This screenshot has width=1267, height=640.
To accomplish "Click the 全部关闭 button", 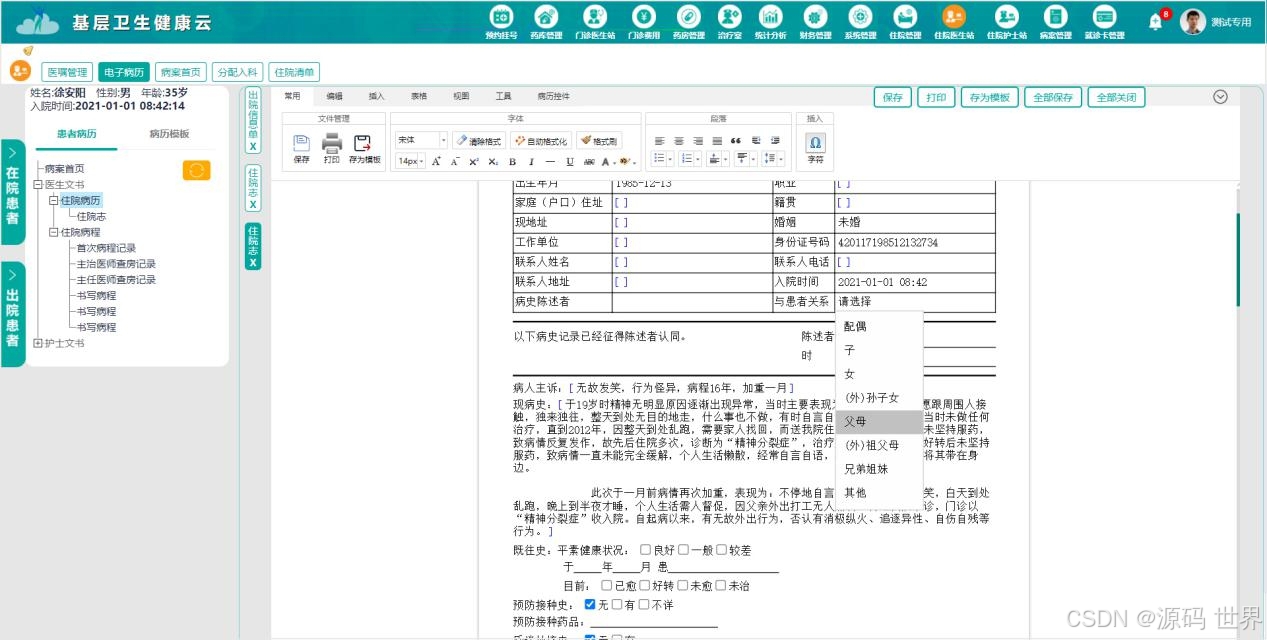I will point(1116,98).
